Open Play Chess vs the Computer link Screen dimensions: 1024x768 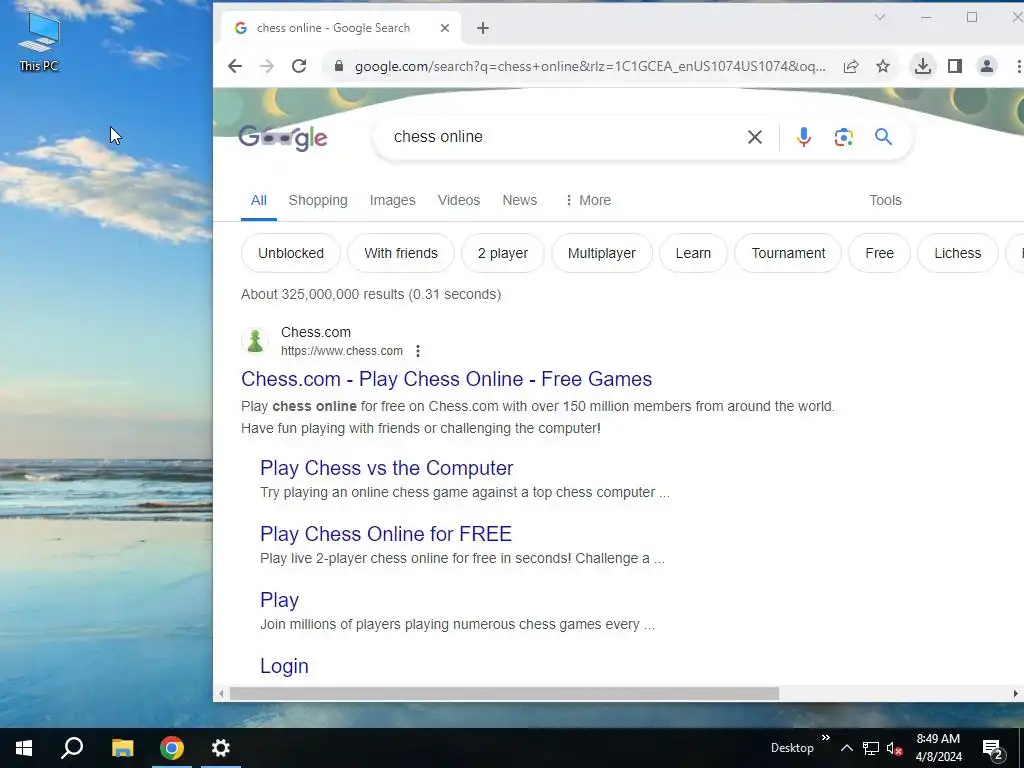[387, 468]
